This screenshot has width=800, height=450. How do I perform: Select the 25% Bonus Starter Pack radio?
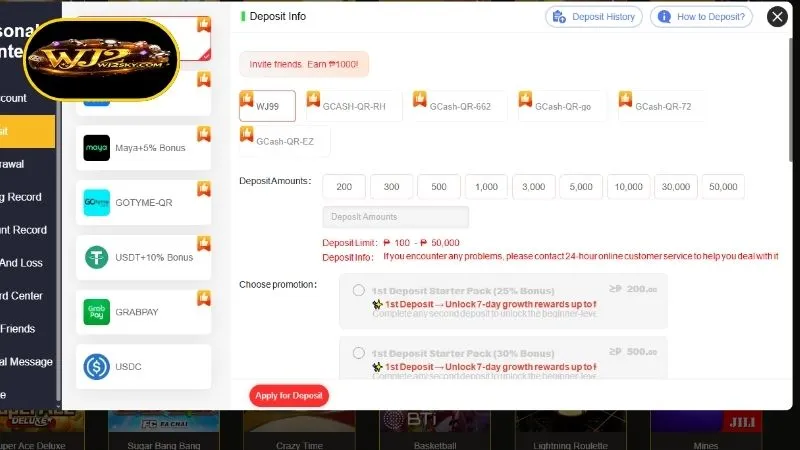[359, 290]
